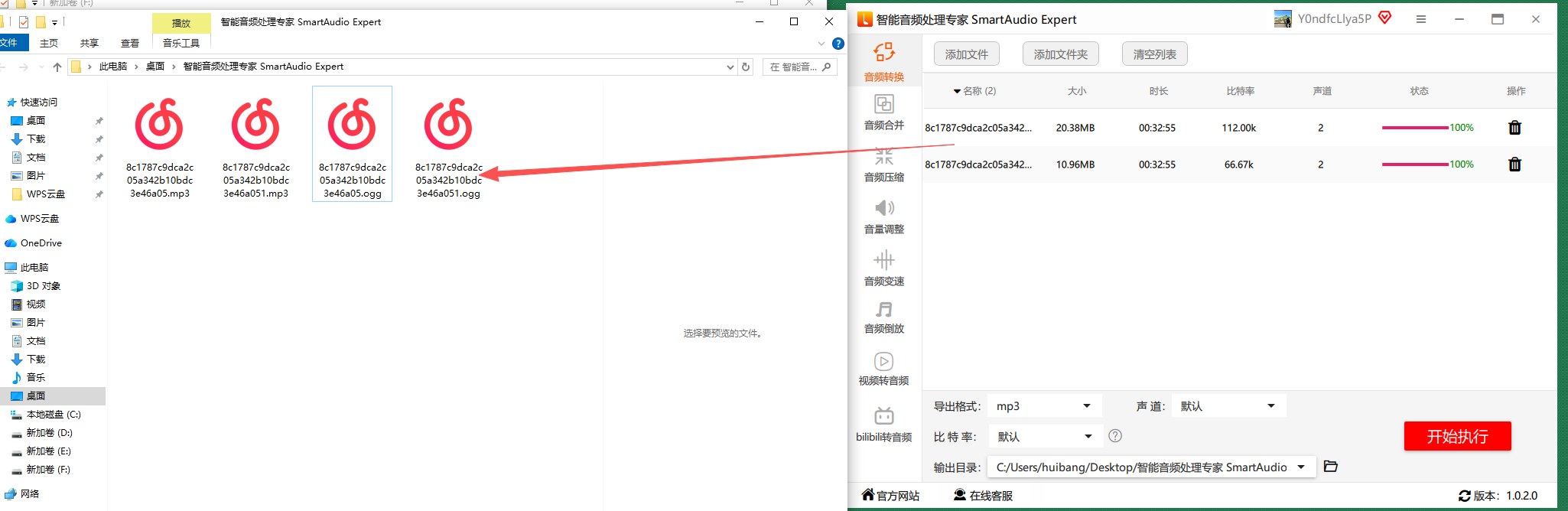1568x511 pixels.
Task: Open 比特率 bitrate dropdown
Action: [x=1045, y=437]
